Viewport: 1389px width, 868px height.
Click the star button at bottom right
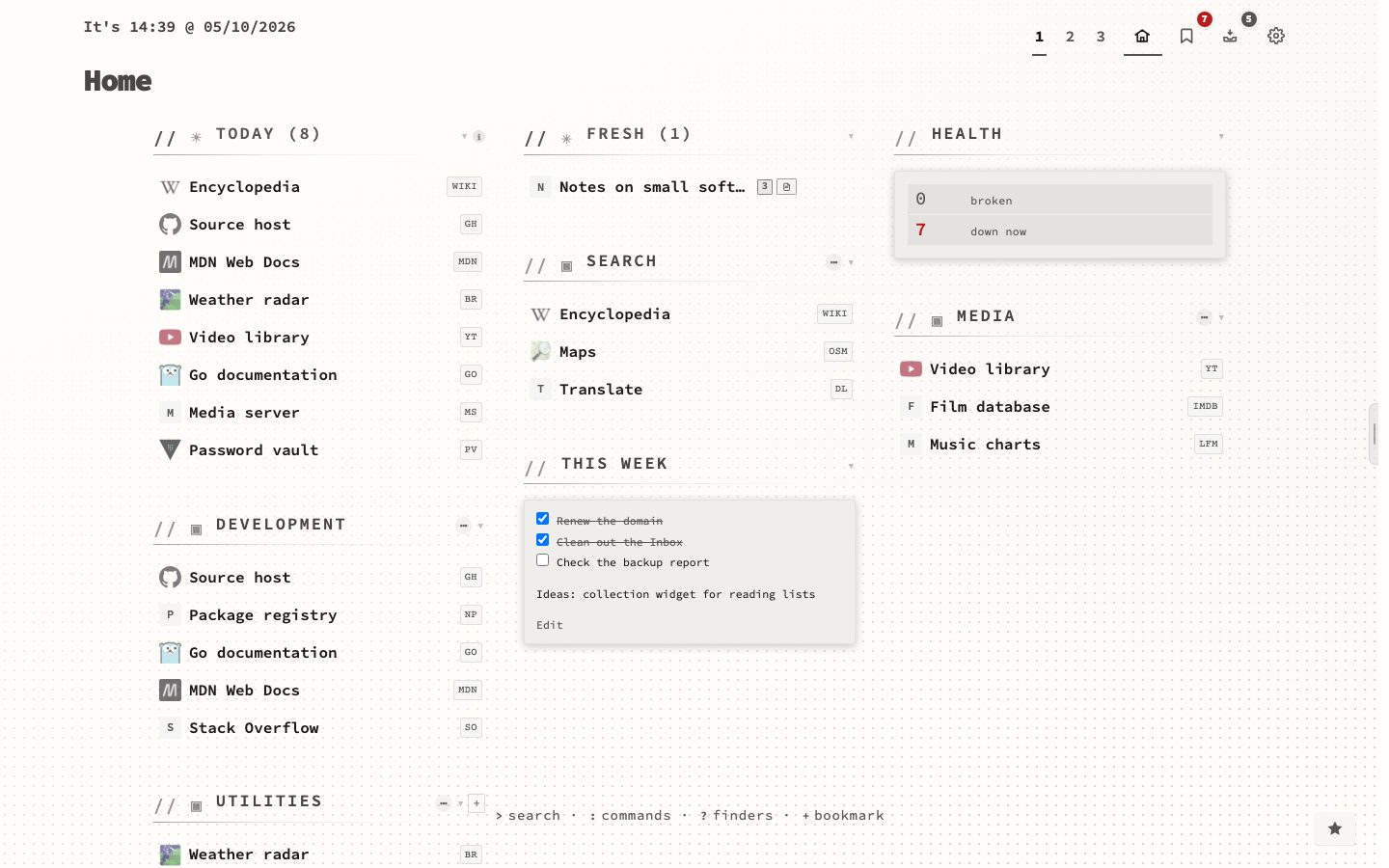(1335, 828)
